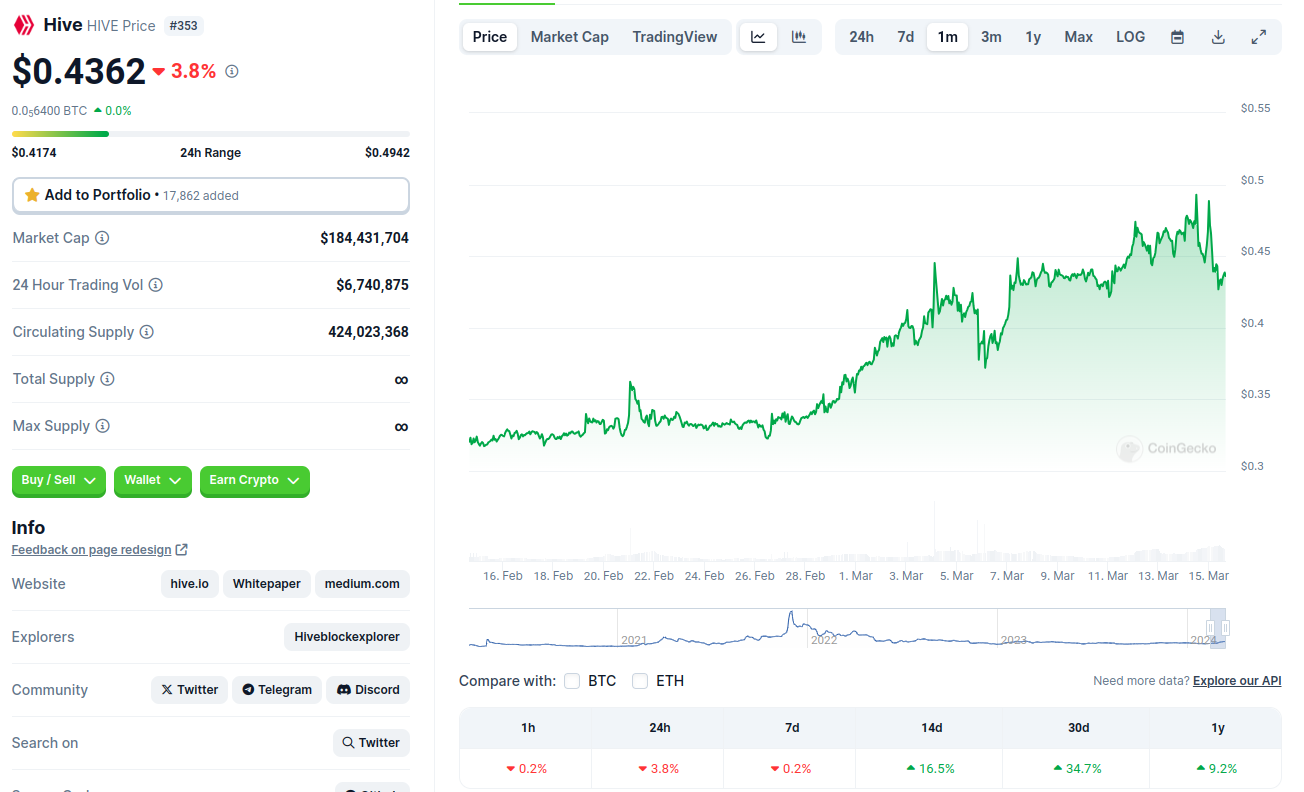
Task: Set chart range to 1m
Action: pyautogui.click(x=947, y=37)
